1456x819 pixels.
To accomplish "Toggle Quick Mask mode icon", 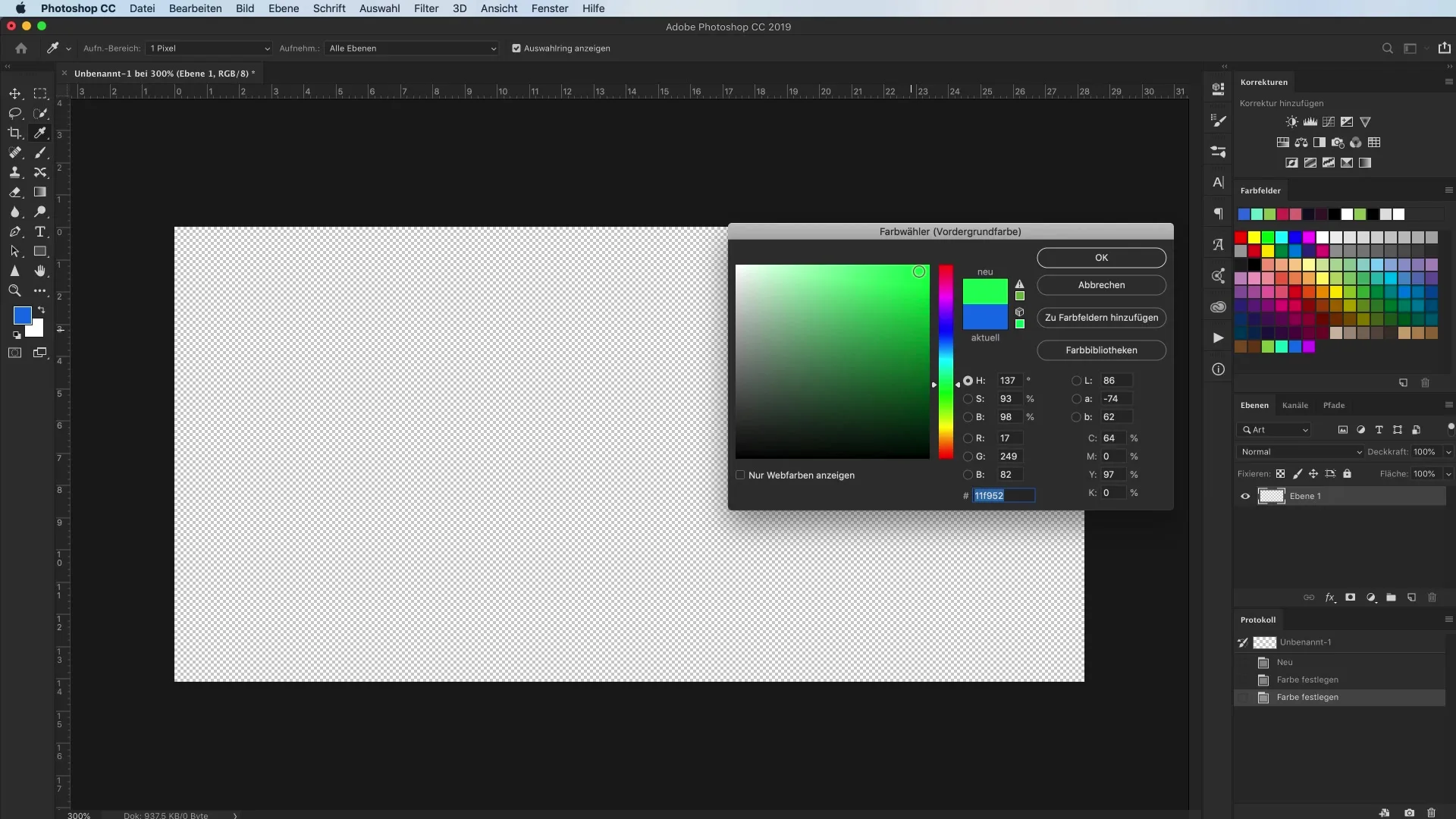I will tap(15, 353).
